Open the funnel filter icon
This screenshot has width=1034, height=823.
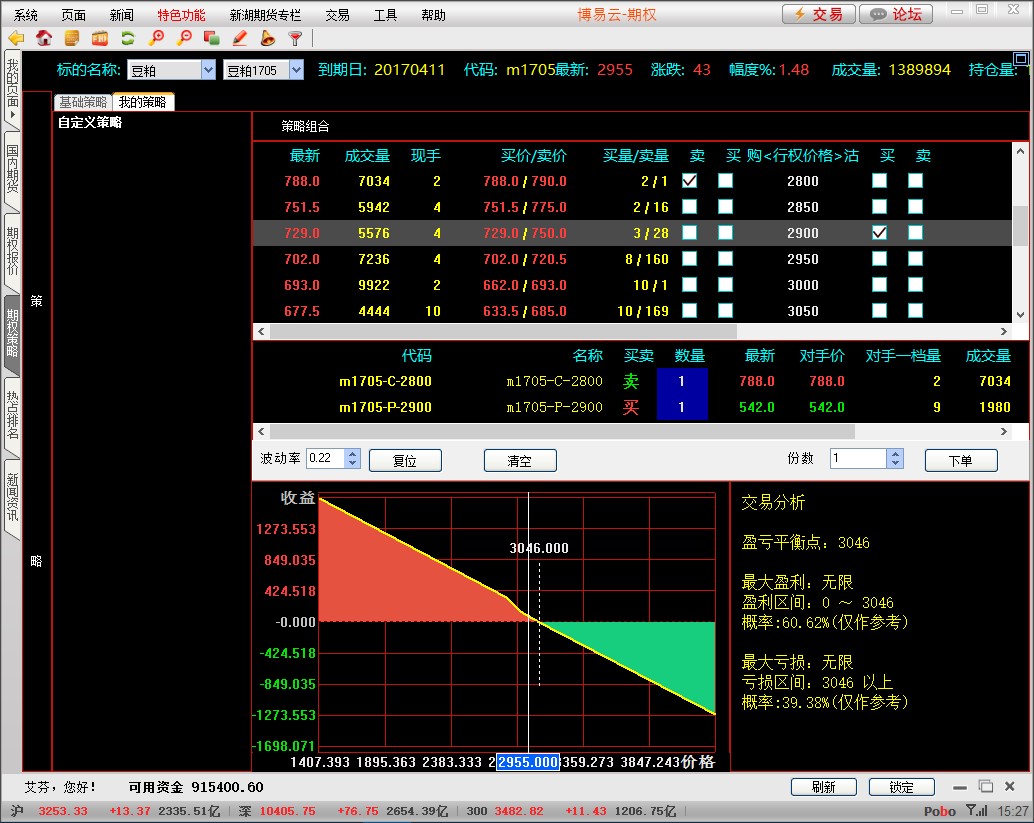click(295, 39)
